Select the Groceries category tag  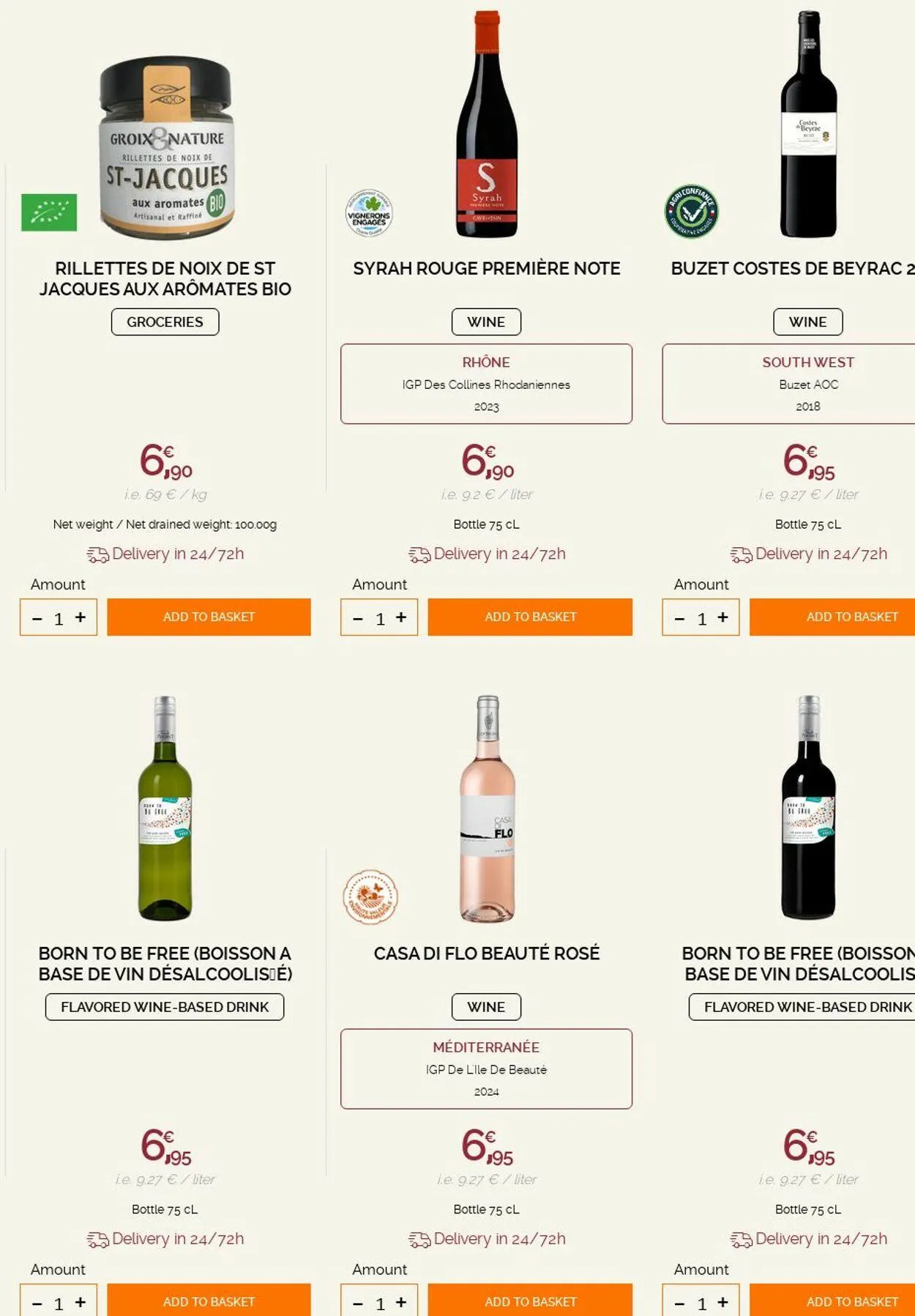pyautogui.click(x=165, y=322)
